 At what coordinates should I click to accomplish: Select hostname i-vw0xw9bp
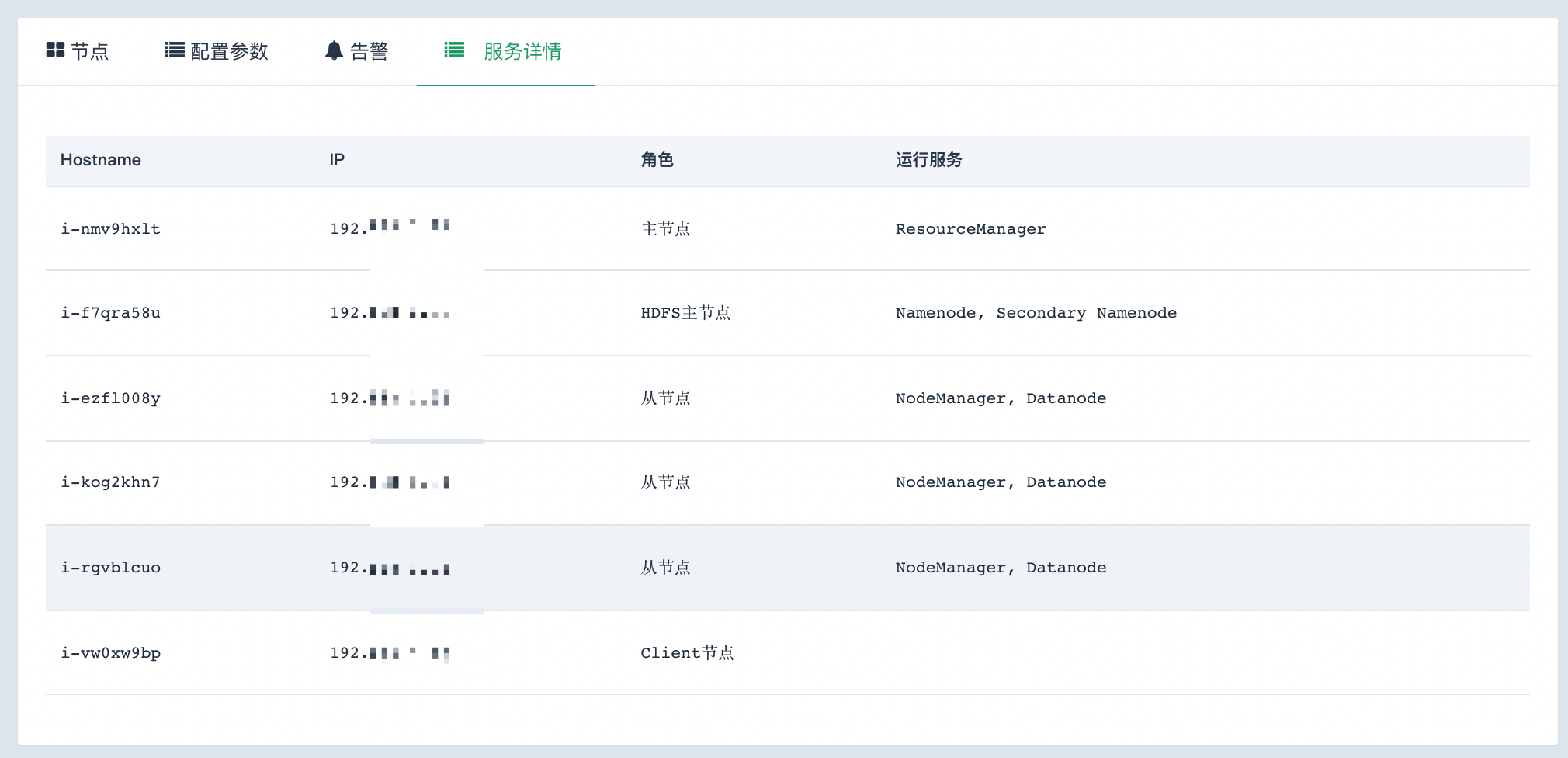click(111, 653)
